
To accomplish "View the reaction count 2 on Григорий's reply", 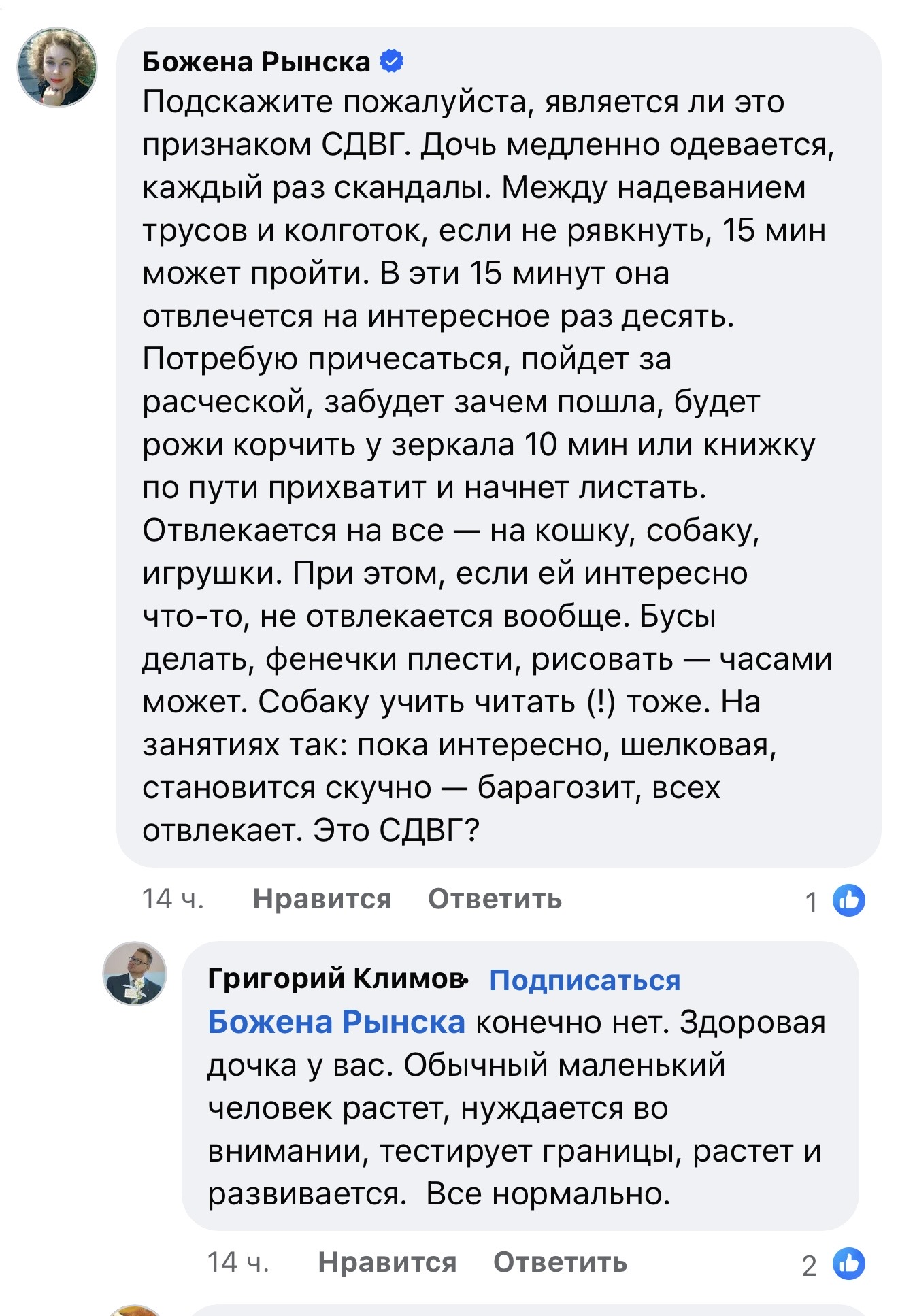I will point(809,1266).
